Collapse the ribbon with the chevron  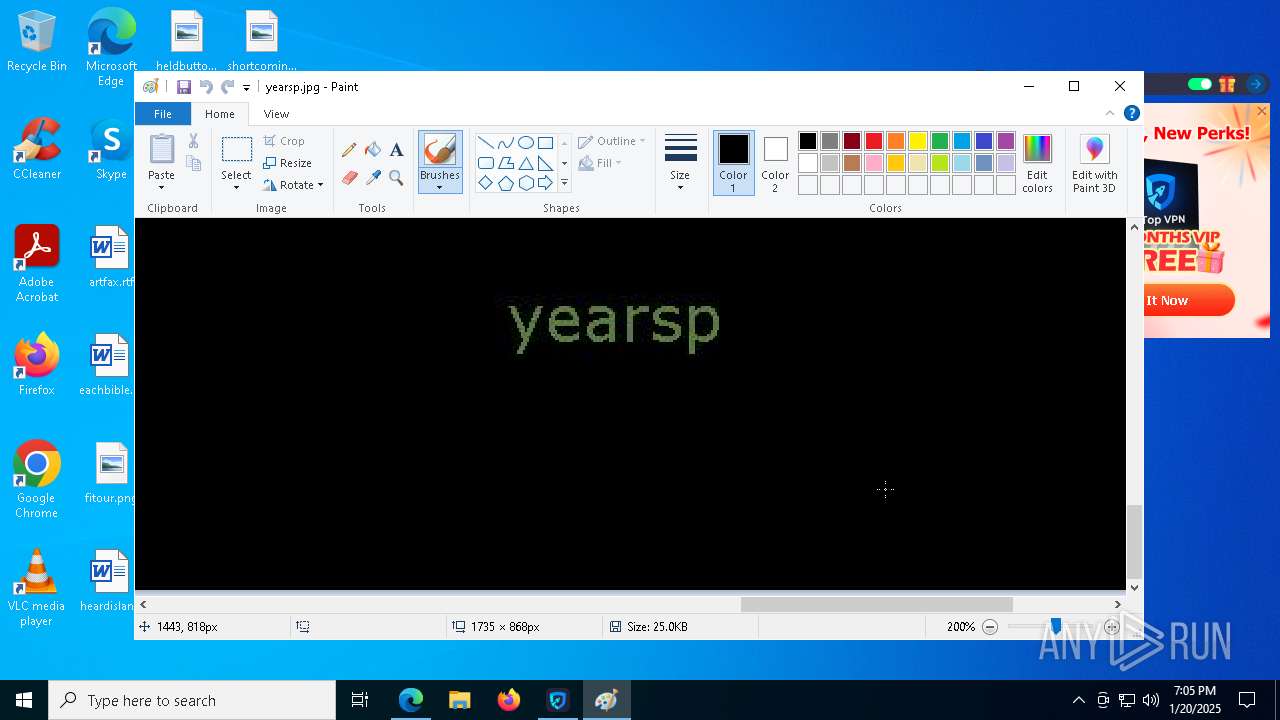point(1110,114)
